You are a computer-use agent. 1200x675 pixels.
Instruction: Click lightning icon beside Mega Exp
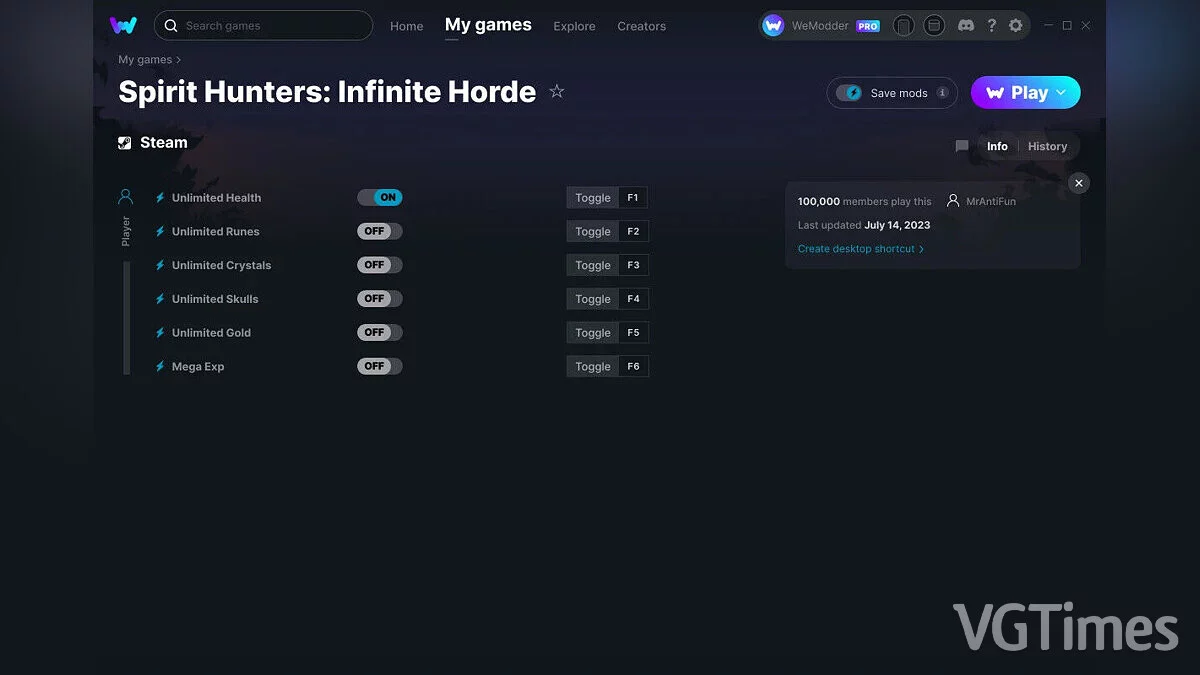click(x=160, y=367)
